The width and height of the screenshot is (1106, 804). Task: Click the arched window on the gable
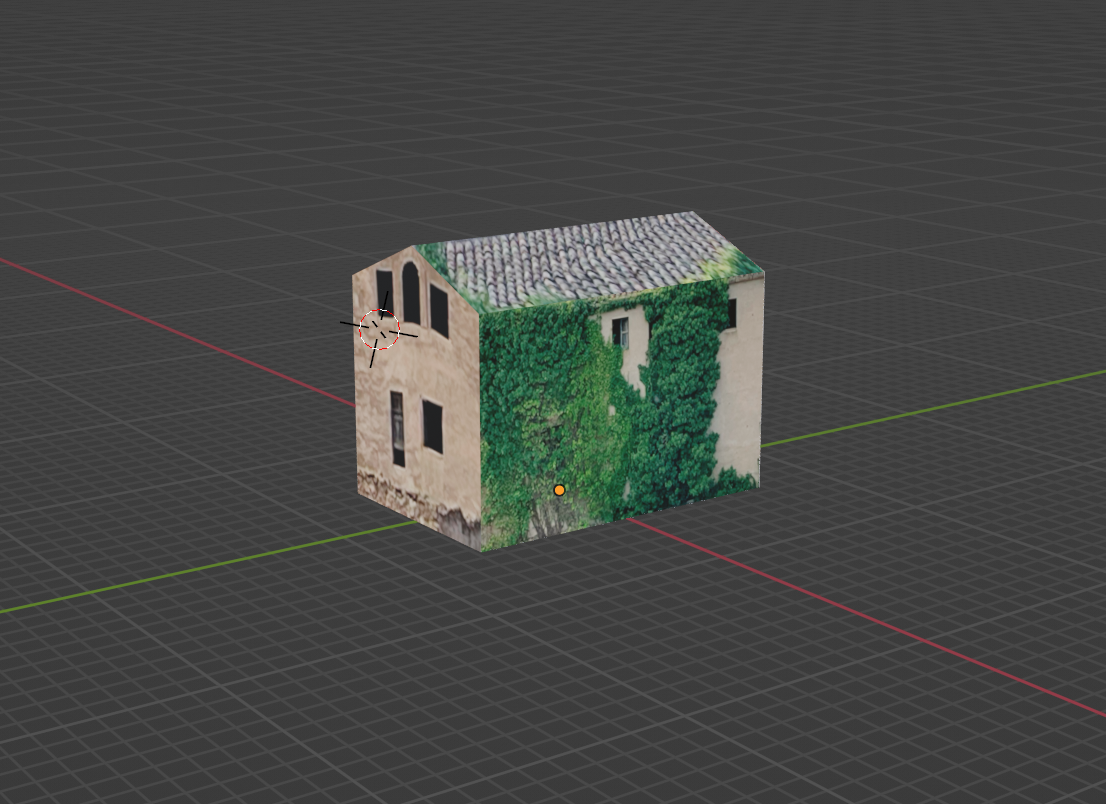tap(411, 293)
